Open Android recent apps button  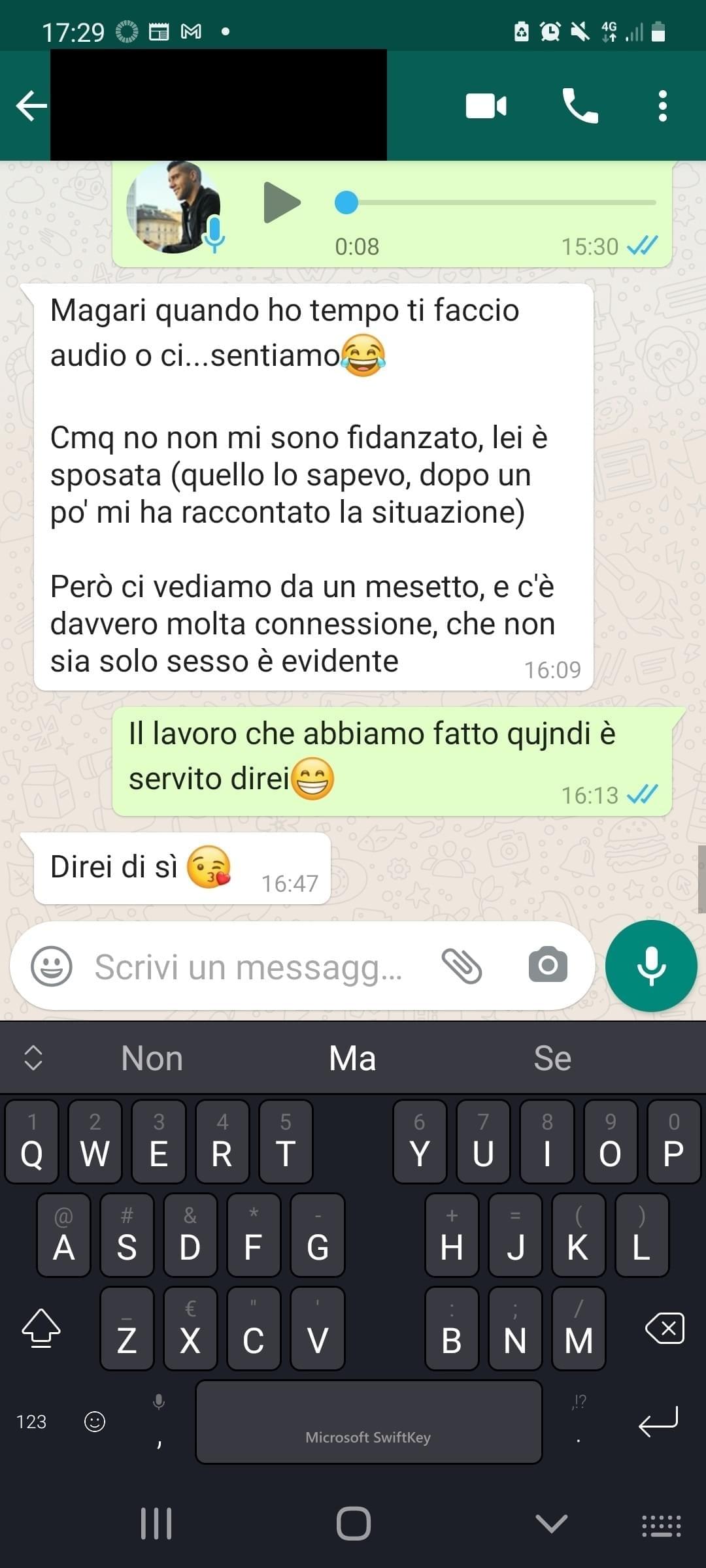pos(156,1524)
